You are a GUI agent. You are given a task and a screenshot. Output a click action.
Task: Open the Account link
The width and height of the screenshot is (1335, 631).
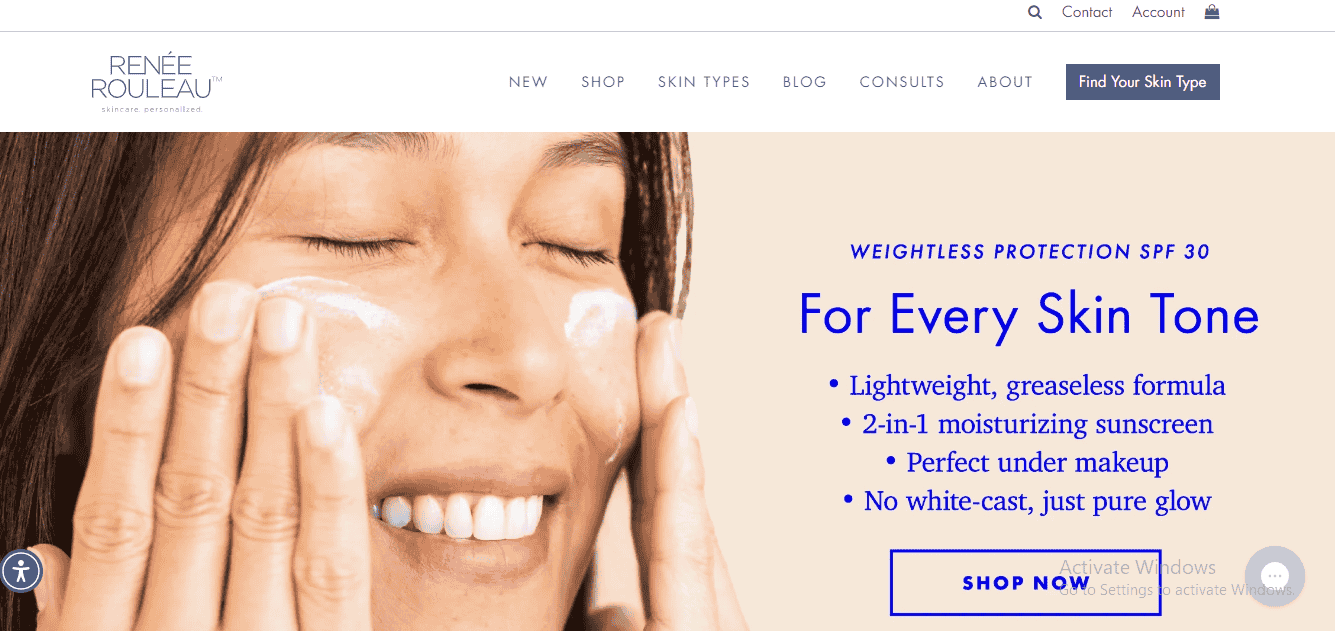(x=1158, y=12)
